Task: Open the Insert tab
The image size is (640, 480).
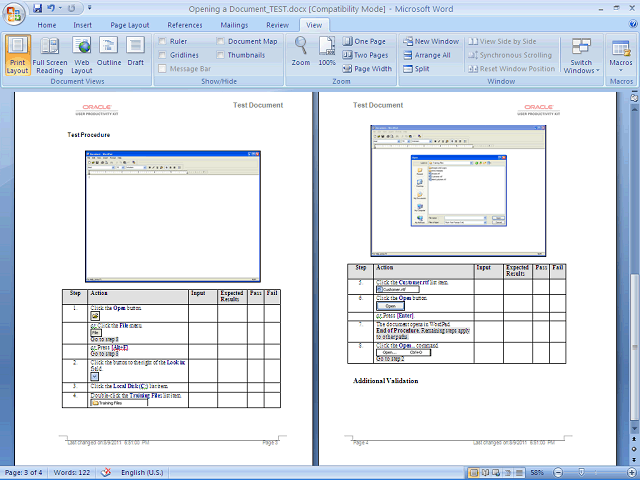Action: point(82,25)
